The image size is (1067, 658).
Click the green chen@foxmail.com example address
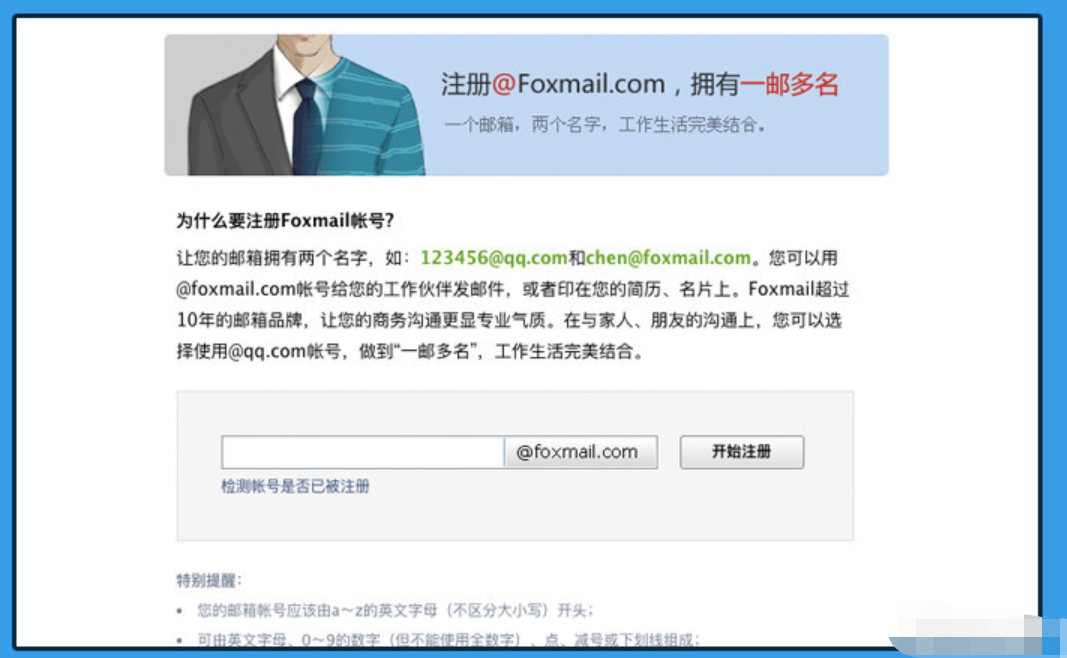pyautogui.click(x=668, y=258)
